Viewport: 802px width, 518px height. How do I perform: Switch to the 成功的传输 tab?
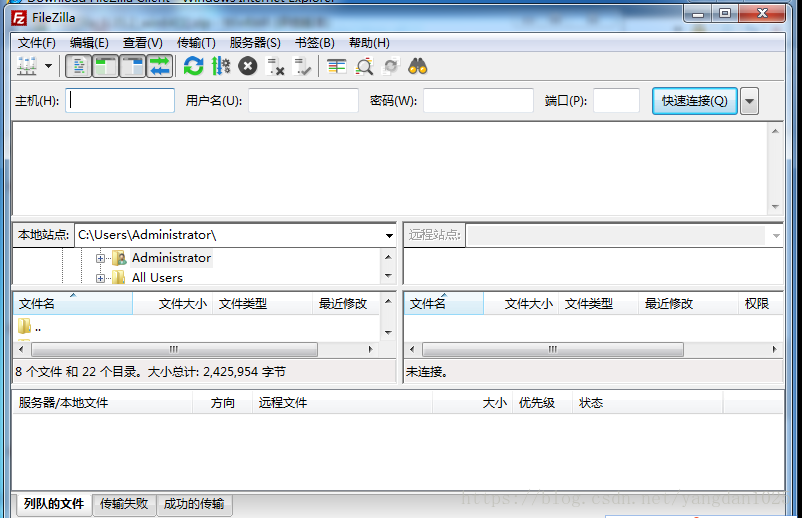[194, 504]
